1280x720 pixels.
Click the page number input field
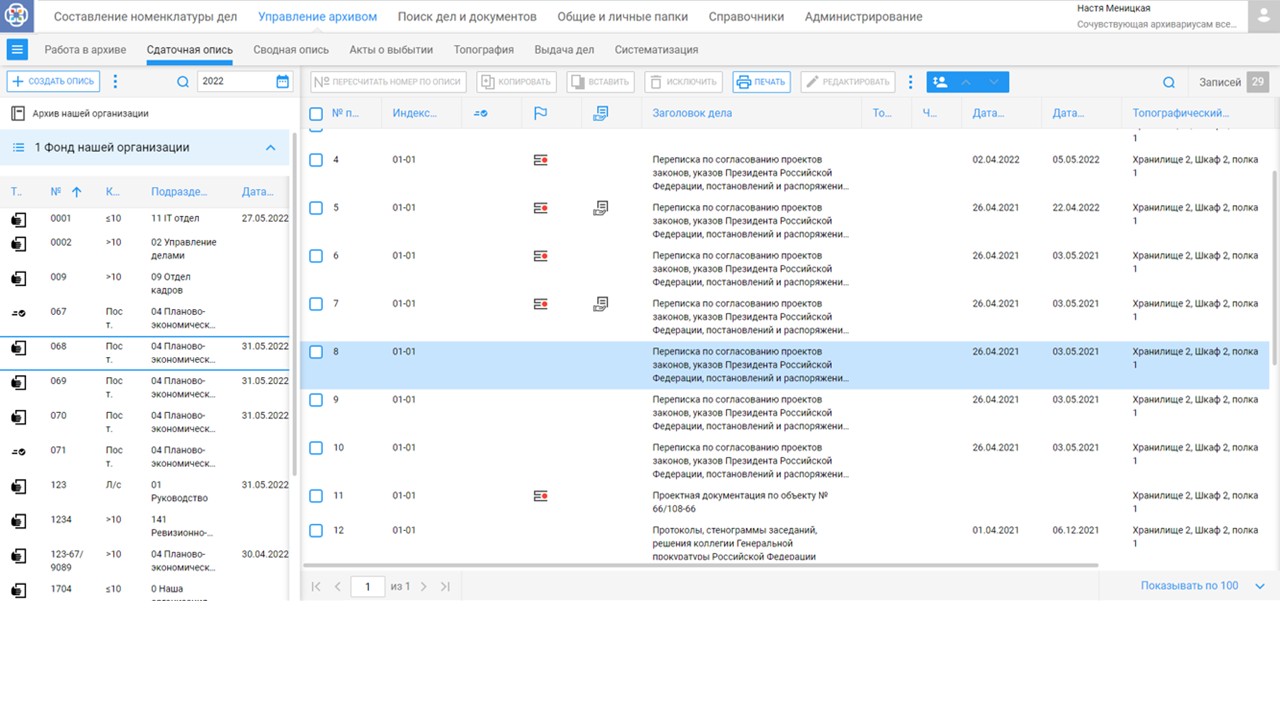(367, 586)
